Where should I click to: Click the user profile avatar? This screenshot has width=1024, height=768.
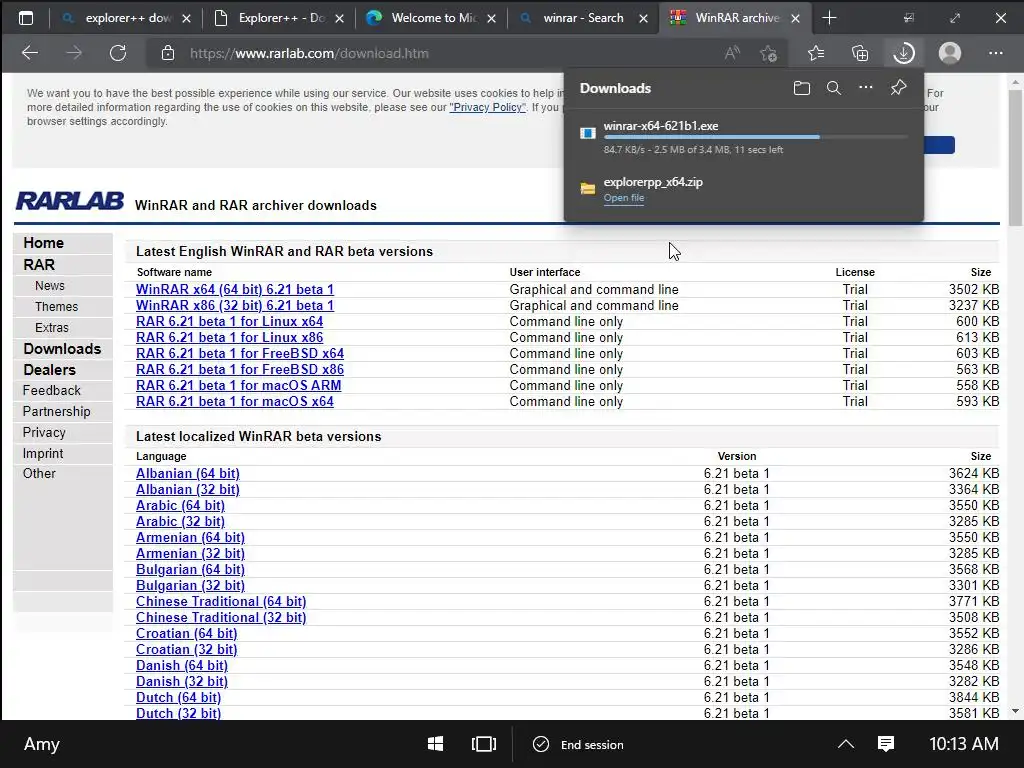coord(950,53)
